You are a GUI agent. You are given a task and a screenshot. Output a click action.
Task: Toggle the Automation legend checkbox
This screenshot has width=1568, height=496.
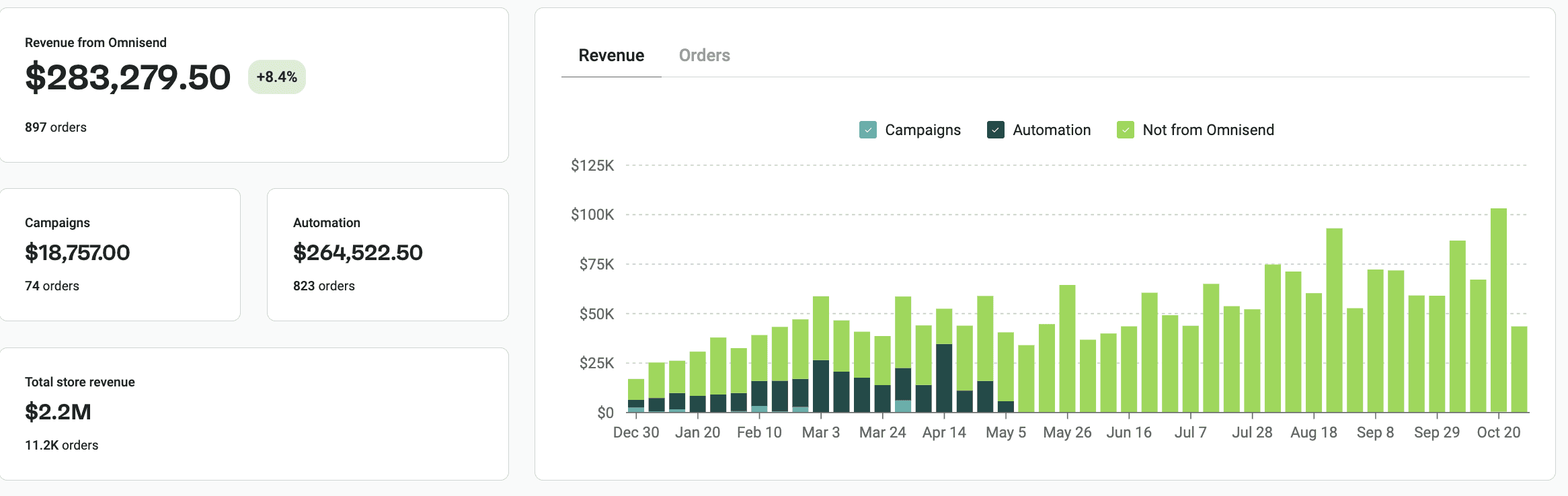(x=996, y=130)
